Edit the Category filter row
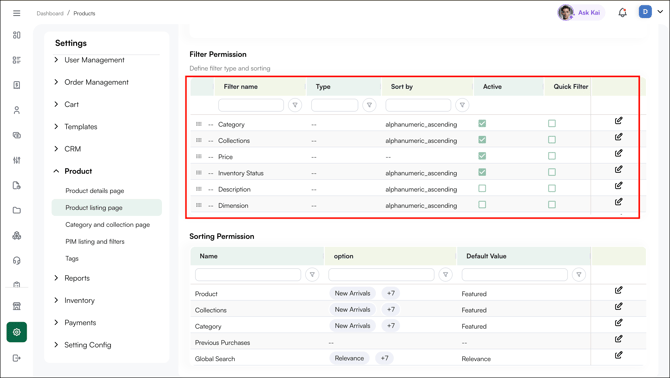Image resolution: width=670 pixels, height=378 pixels. tap(618, 121)
